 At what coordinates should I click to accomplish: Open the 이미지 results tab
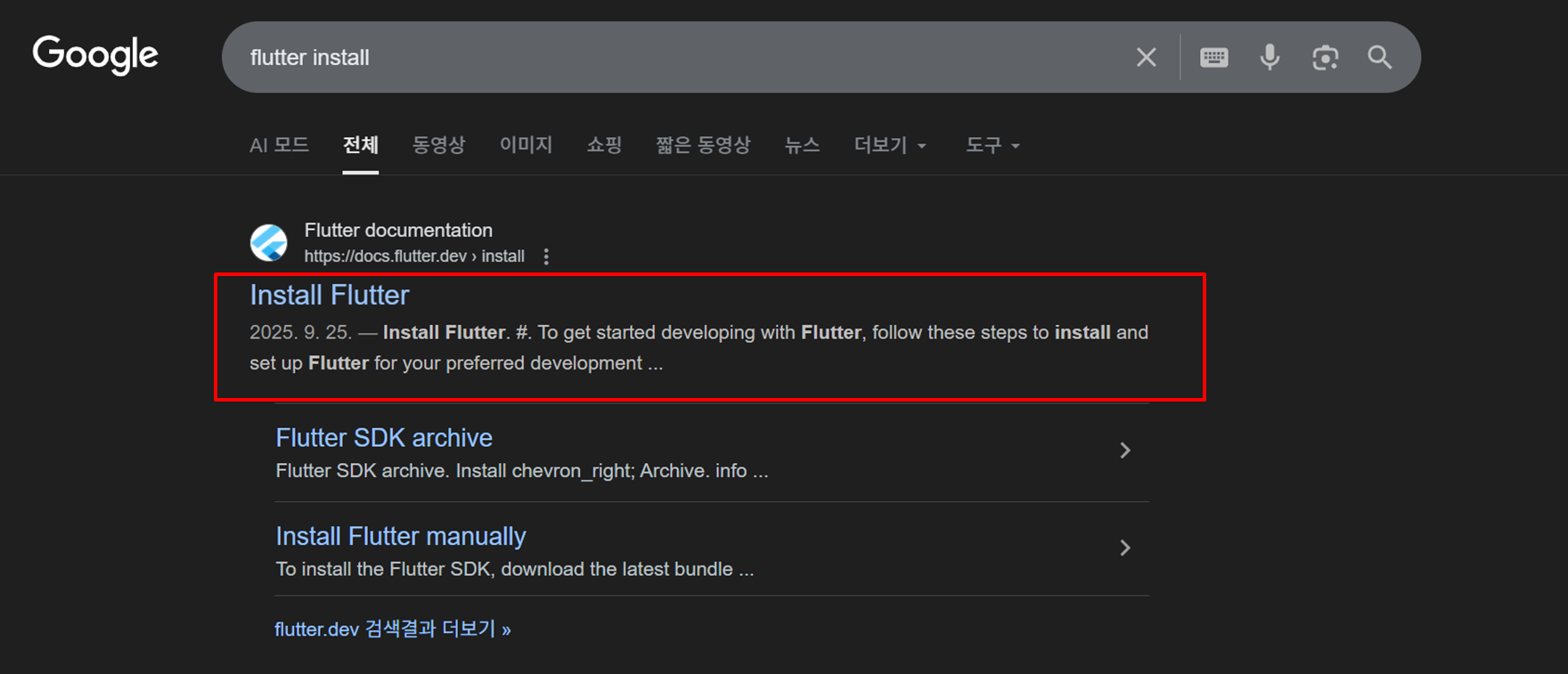tap(526, 145)
